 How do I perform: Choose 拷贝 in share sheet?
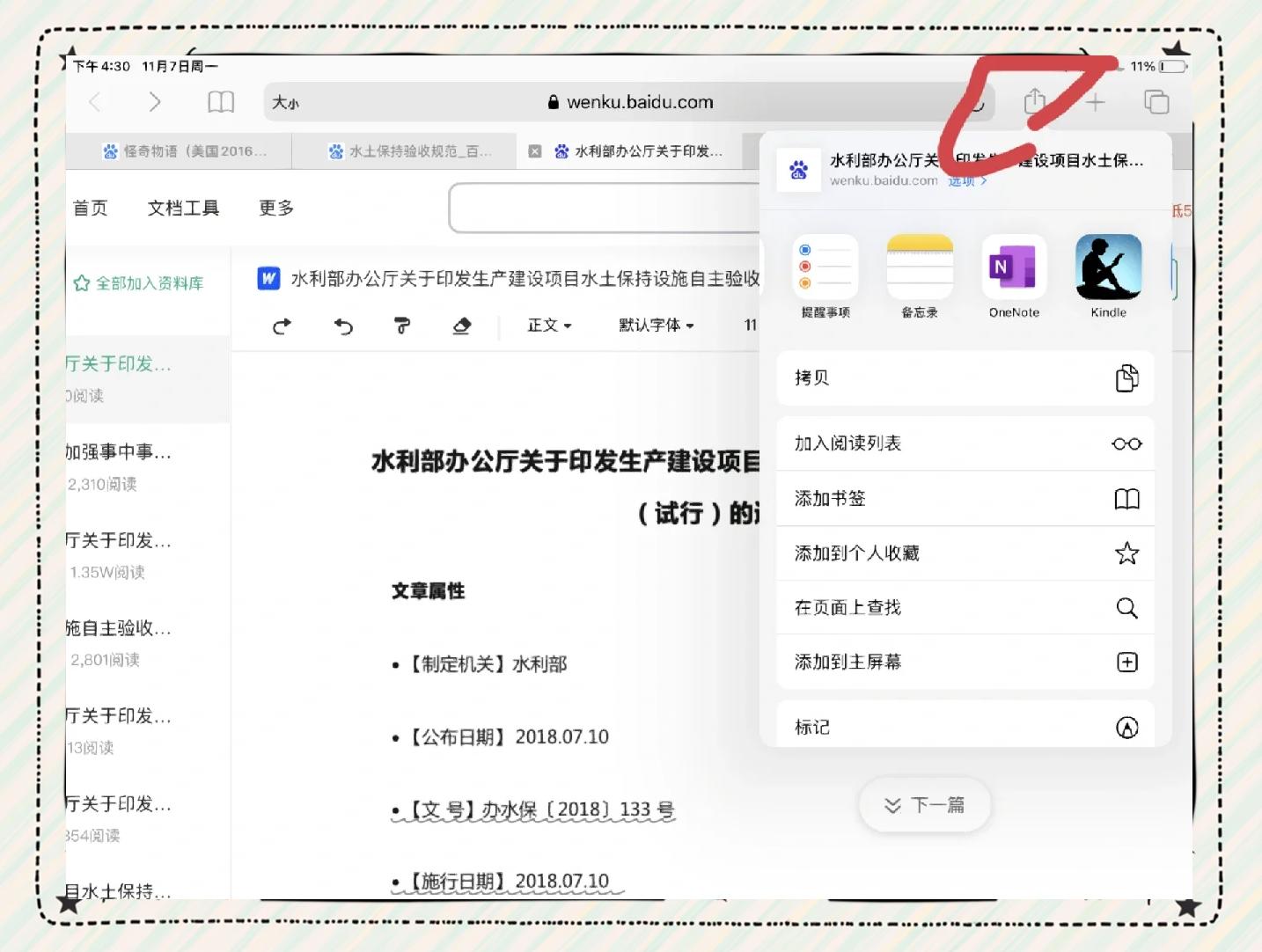pyautogui.click(x=965, y=378)
